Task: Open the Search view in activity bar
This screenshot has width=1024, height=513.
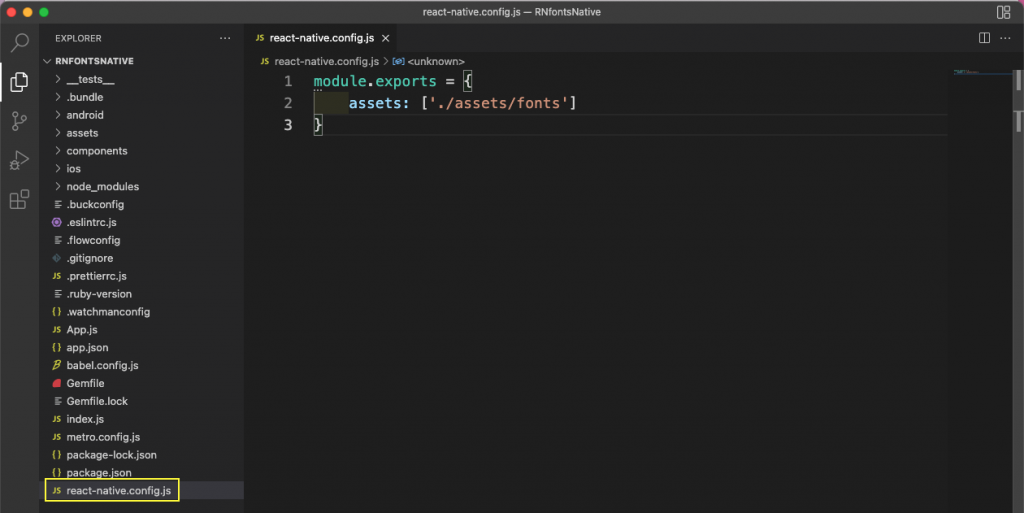Action: 20,43
